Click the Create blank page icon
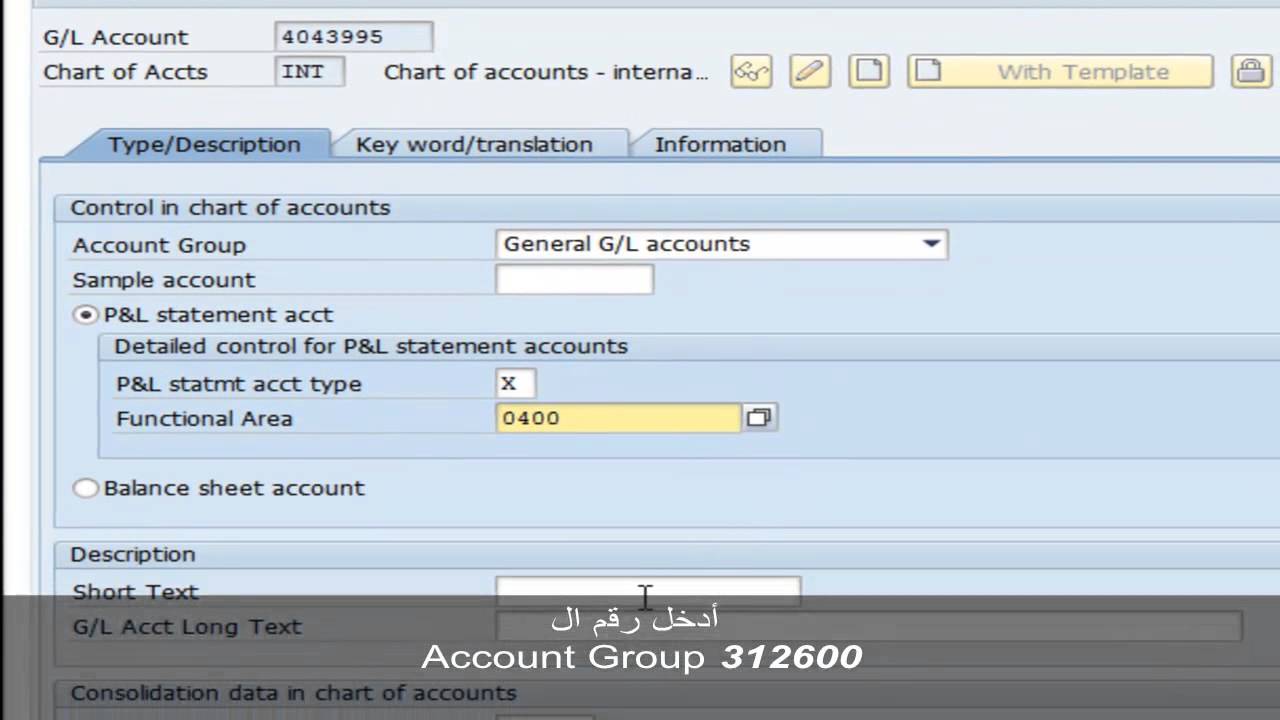The height and width of the screenshot is (720, 1280). click(869, 72)
